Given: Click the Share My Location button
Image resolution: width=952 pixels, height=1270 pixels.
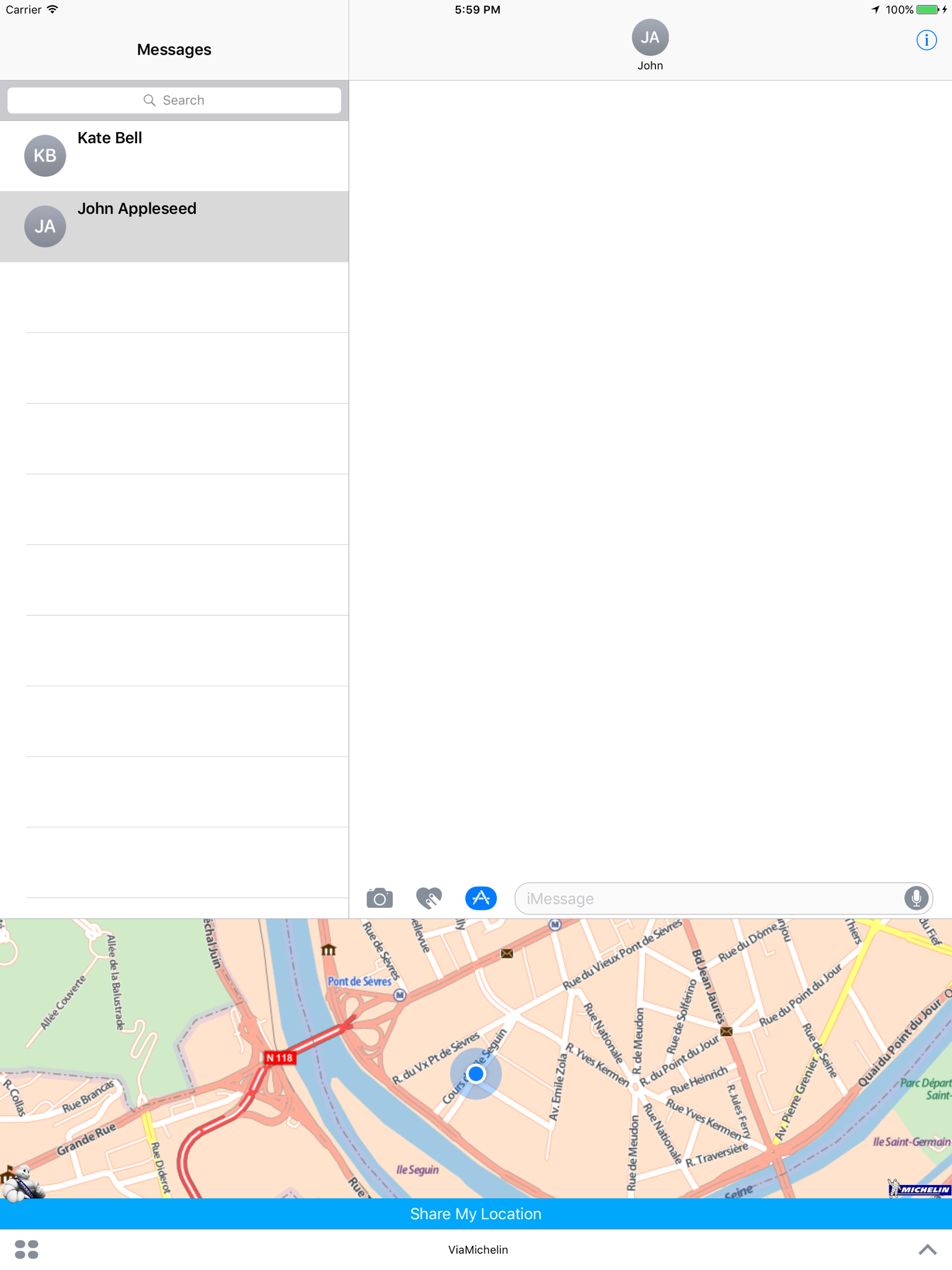Looking at the screenshot, I should [x=476, y=1214].
